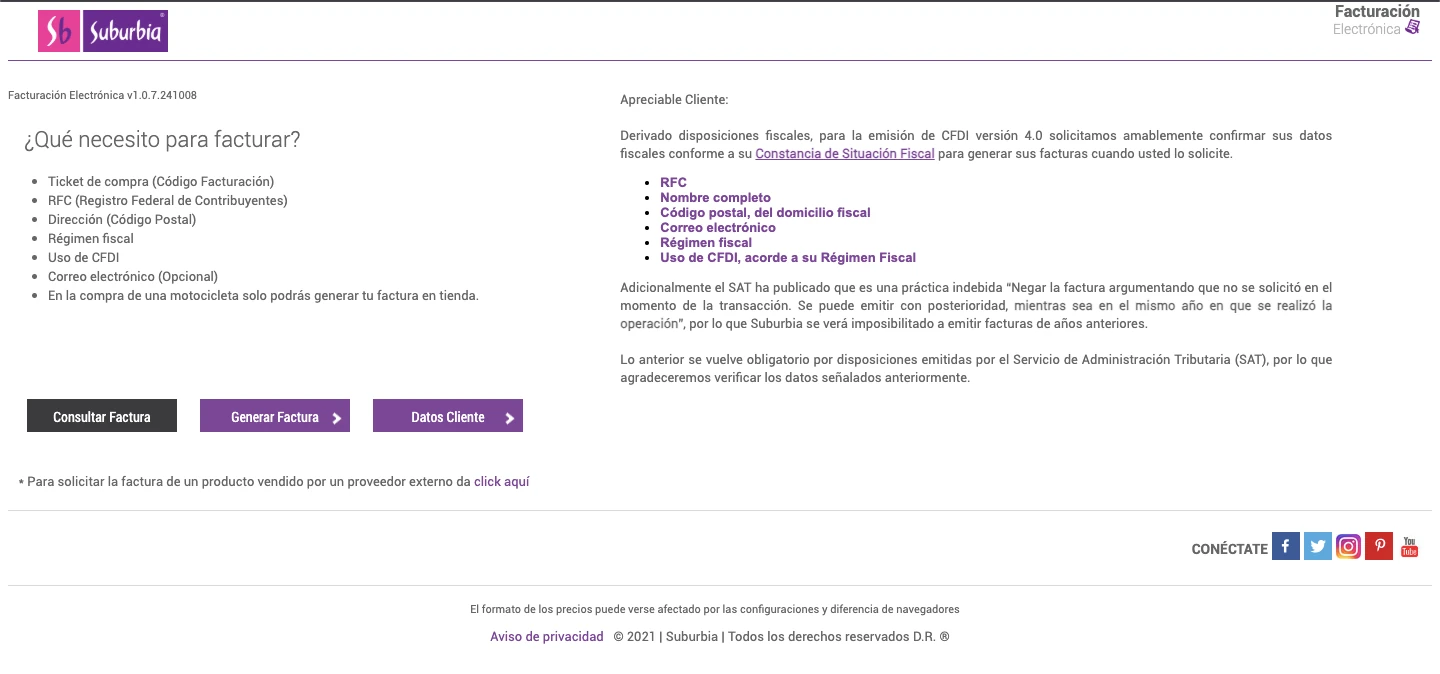Click the invoice icon beside Electrónica header
This screenshot has width=1440, height=674.
pyautogui.click(x=1412, y=28)
